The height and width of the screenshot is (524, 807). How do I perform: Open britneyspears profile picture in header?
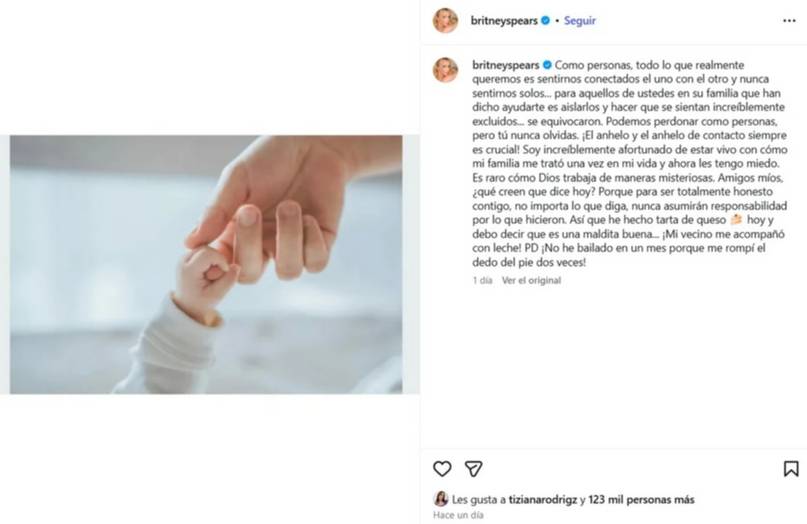click(445, 21)
